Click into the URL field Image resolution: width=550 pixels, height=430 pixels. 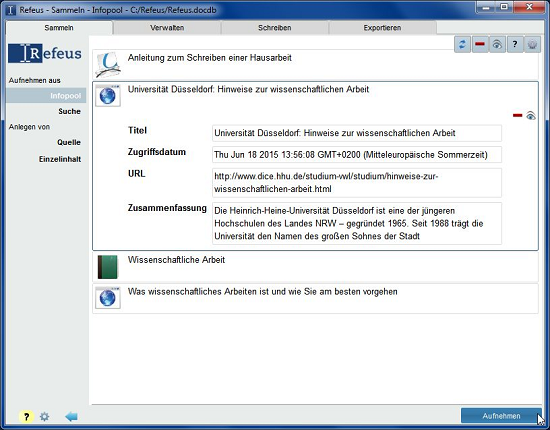pyautogui.click(x=357, y=182)
